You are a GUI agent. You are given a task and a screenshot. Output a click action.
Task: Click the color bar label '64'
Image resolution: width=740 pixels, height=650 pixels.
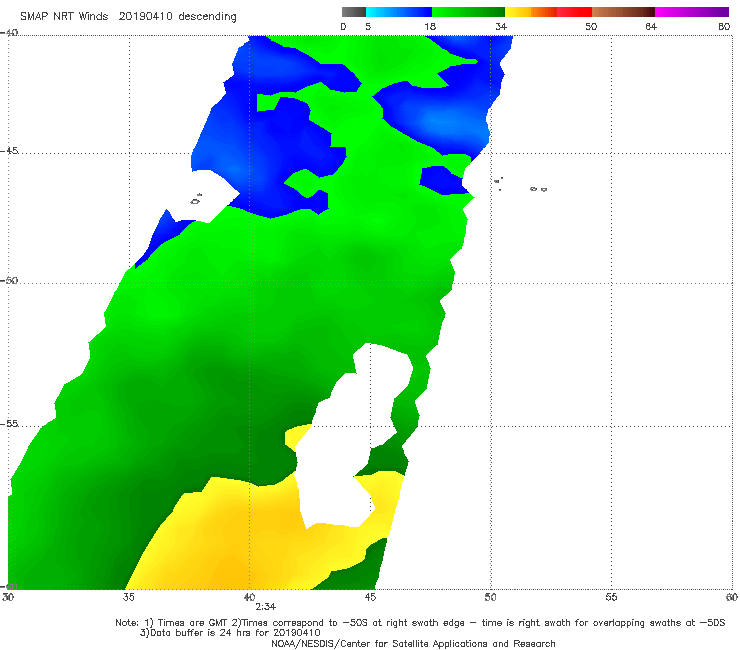(x=651, y=26)
